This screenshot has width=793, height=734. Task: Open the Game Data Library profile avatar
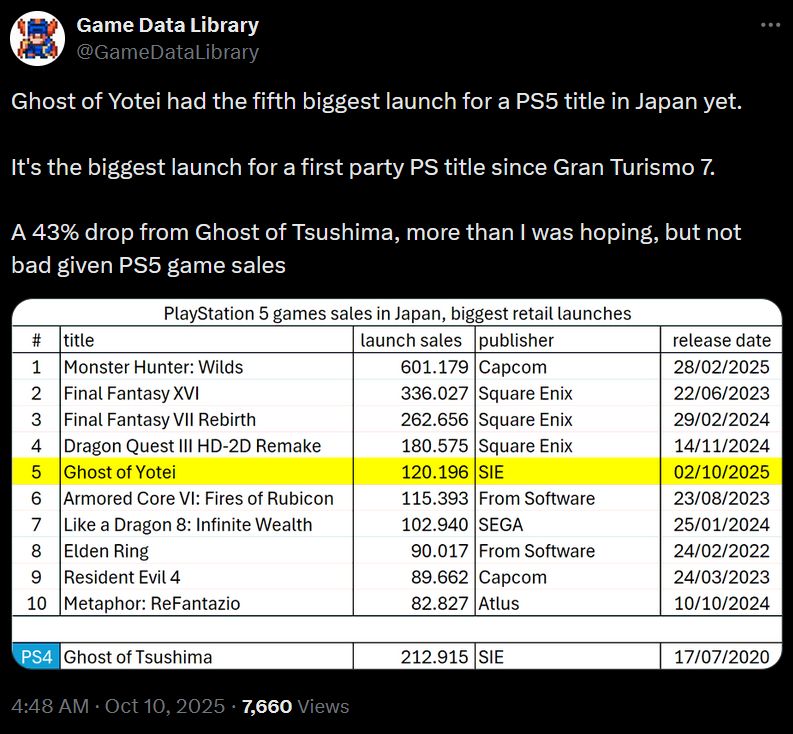(x=37, y=38)
